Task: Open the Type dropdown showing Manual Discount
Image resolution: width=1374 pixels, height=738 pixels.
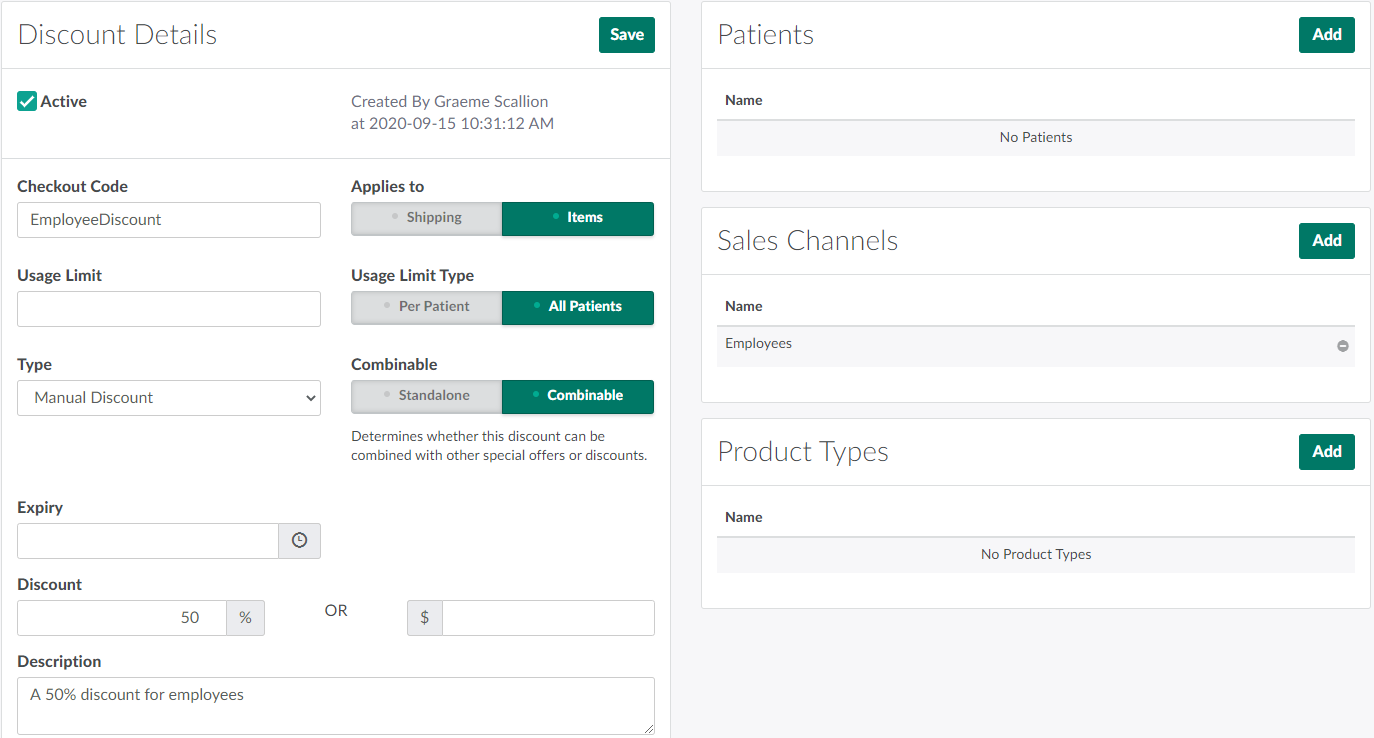Action: click(169, 398)
